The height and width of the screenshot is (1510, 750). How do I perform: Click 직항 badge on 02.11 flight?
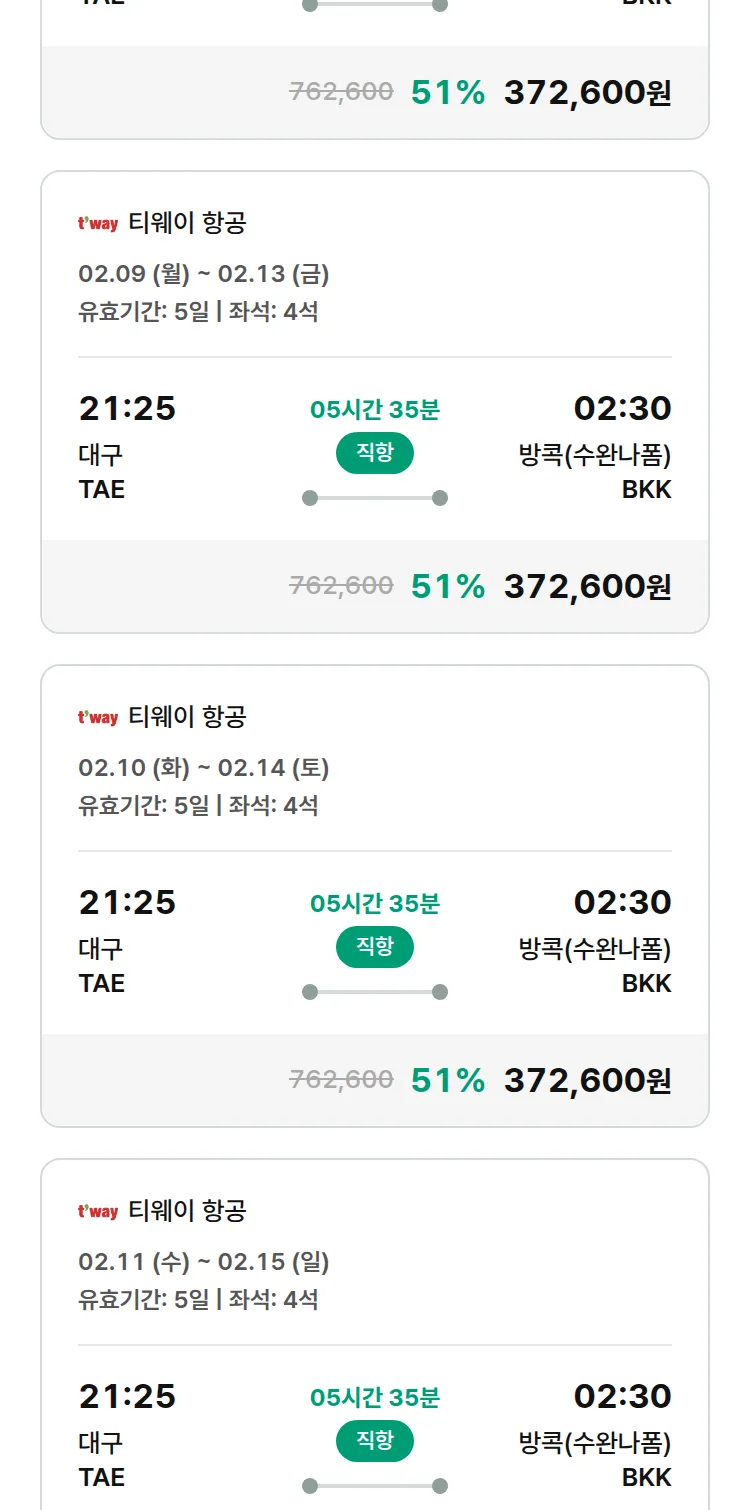(x=375, y=1441)
